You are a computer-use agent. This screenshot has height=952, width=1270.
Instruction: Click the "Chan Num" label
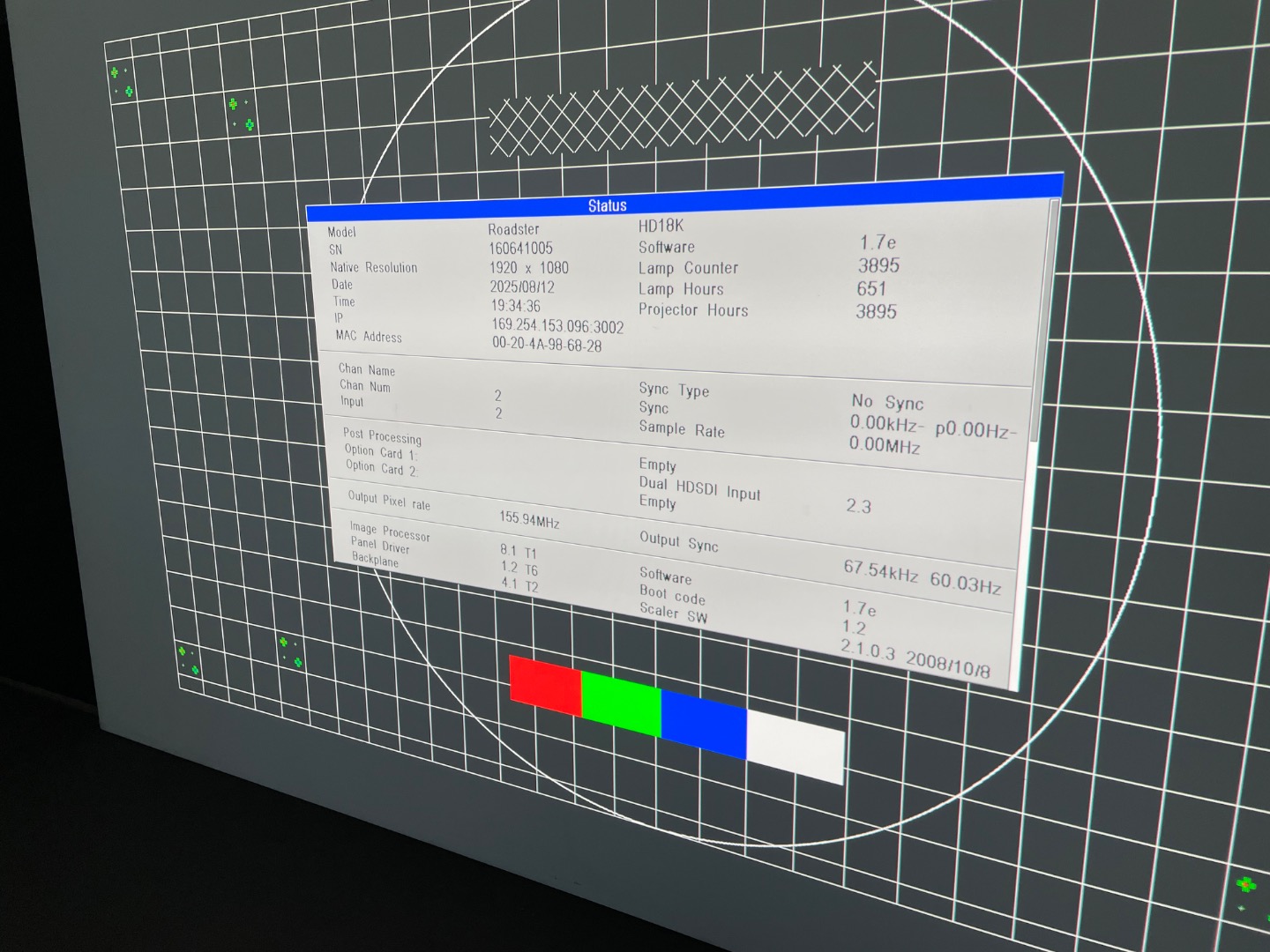coord(364,385)
